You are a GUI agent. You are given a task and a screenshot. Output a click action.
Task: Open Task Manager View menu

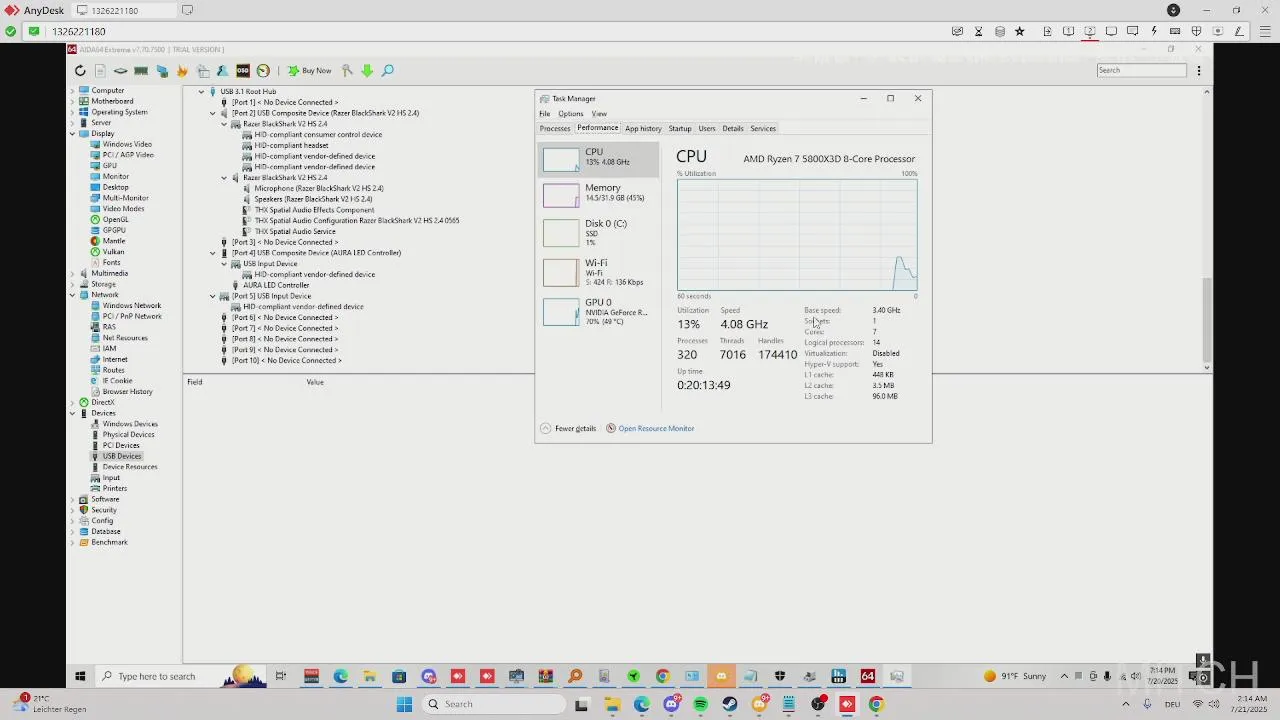pos(599,114)
